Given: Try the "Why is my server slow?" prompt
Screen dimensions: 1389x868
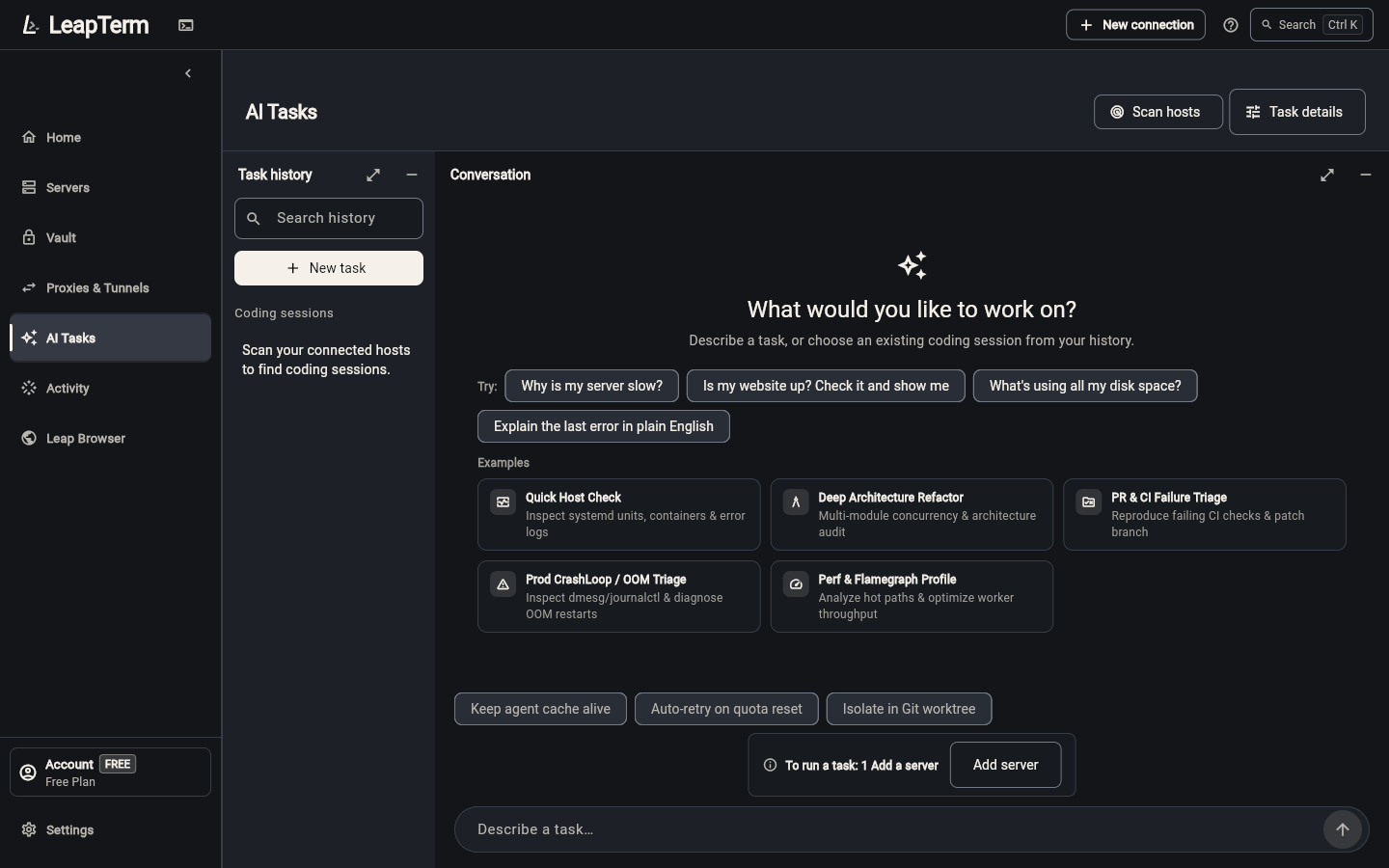Looking at the screenshot, I should coord(592,386).
